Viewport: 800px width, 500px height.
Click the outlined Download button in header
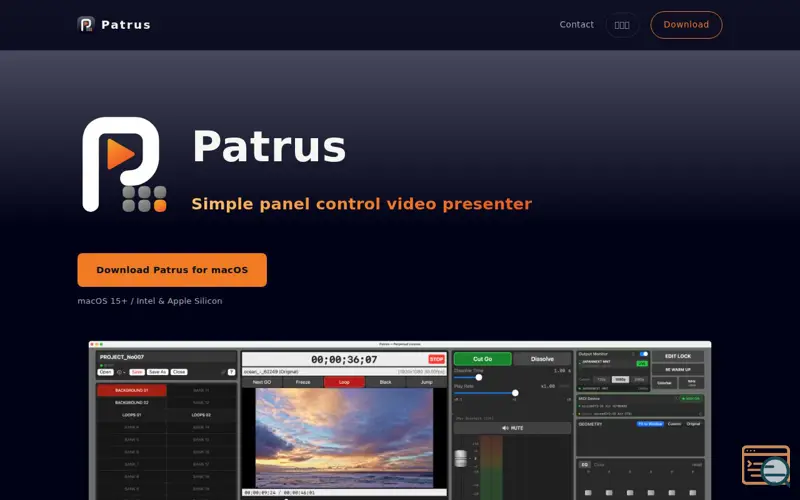tap(686, 24)
